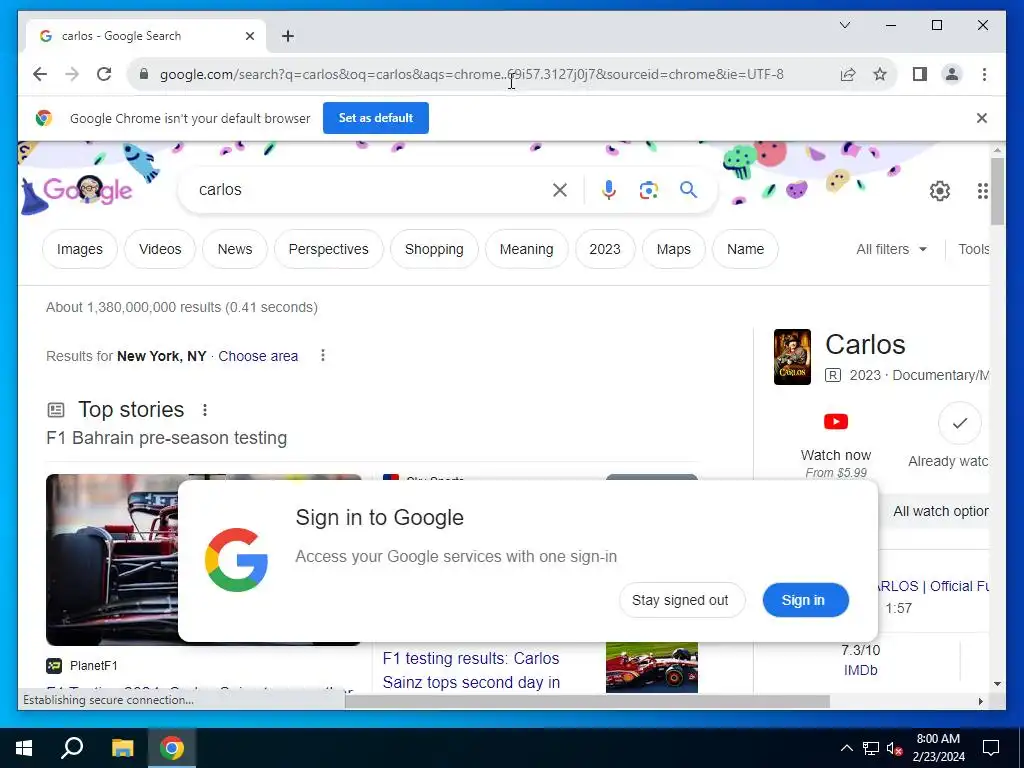Click the address bar URL
The height and width of the screenshot is (768, 1024).
click(472, 74)
